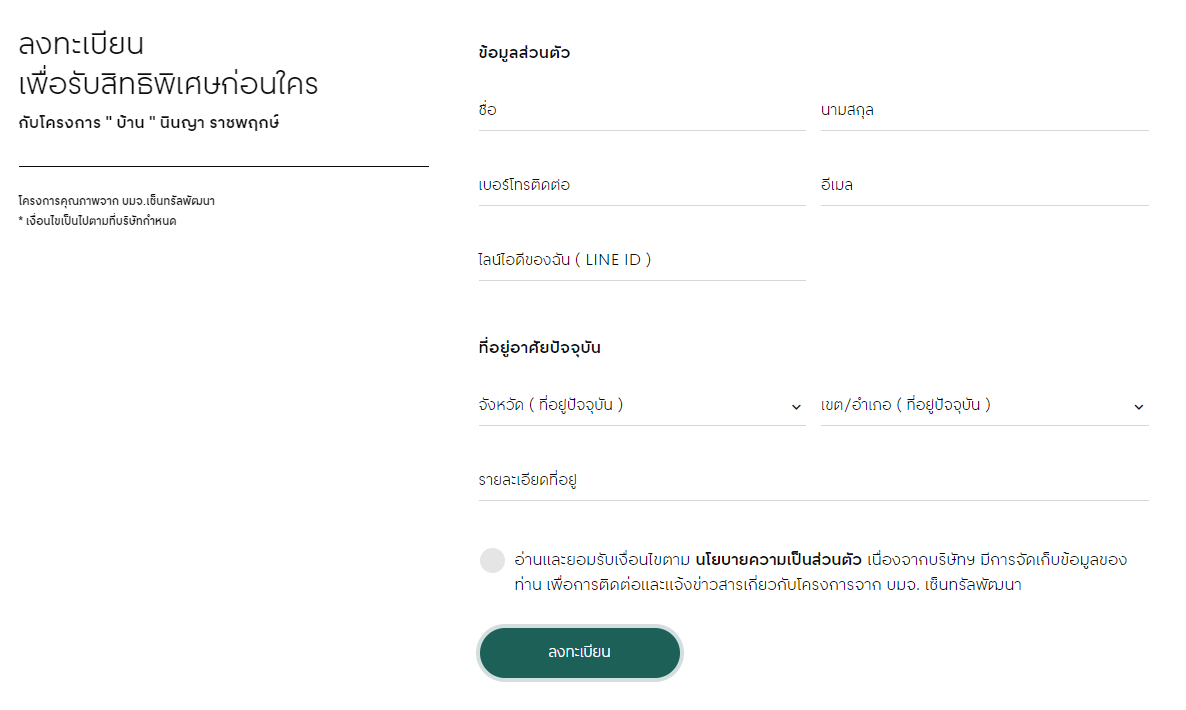Click the รายละเอียดที่อยู่ address details field
Viewport: 1186px width, 710px height.
tap(813, 480)
